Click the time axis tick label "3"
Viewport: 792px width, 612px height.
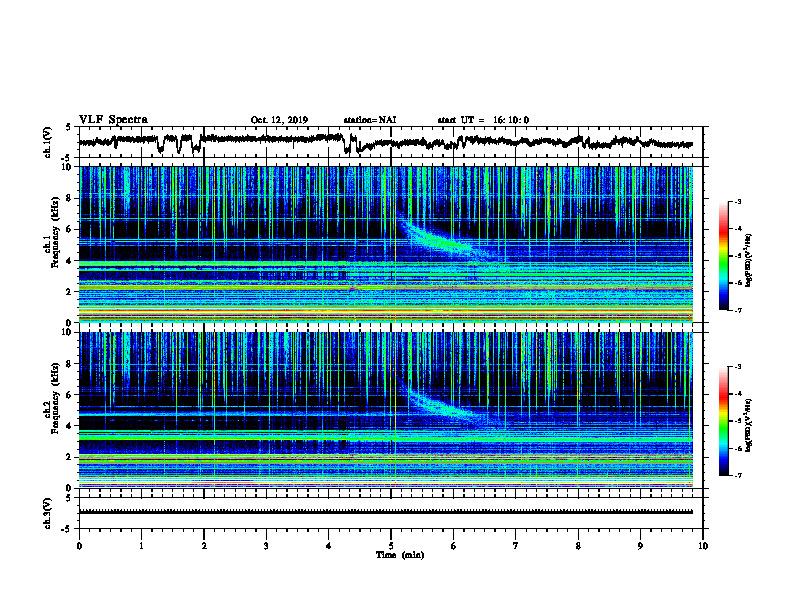point(266,546)
